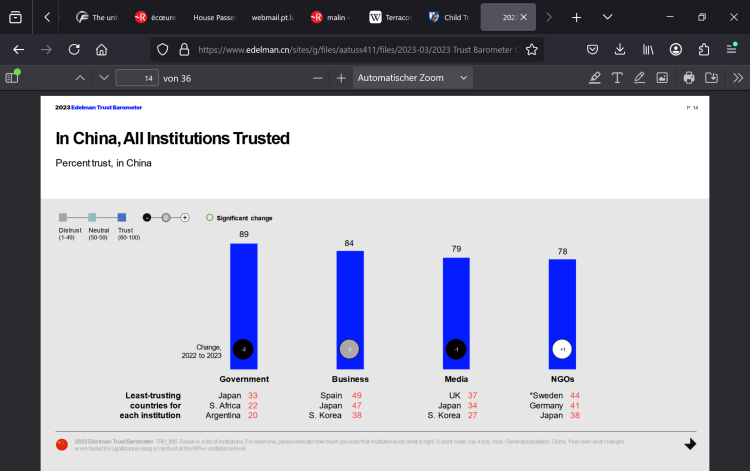Screen dimensions: 750x471
Task: Open the library bookmarks and history
Action: 648,49
